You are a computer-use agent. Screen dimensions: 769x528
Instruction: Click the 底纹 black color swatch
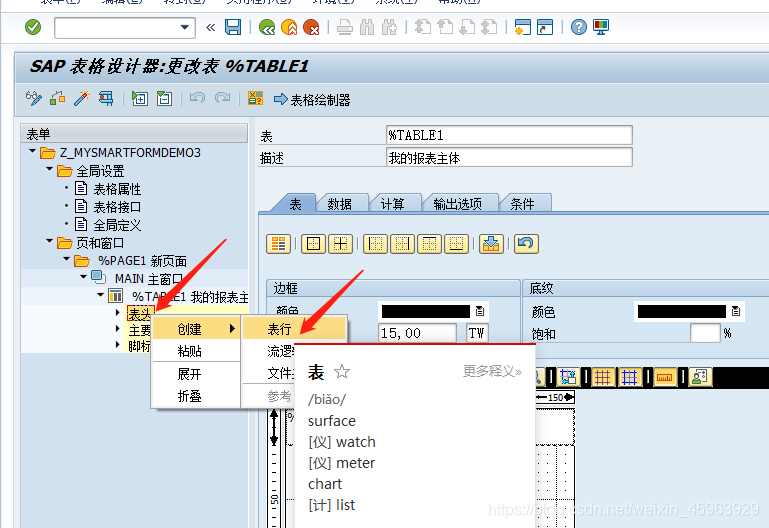[x=681, y=311]
